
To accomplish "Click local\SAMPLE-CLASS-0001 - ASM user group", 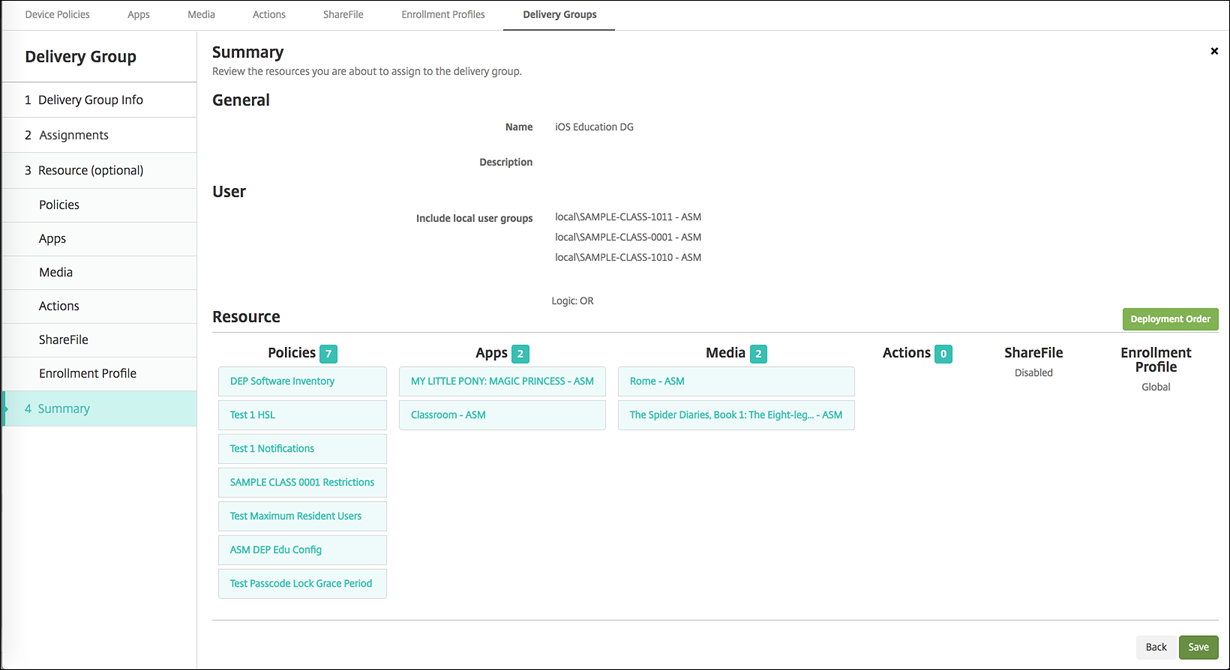I will click(628, 237).
